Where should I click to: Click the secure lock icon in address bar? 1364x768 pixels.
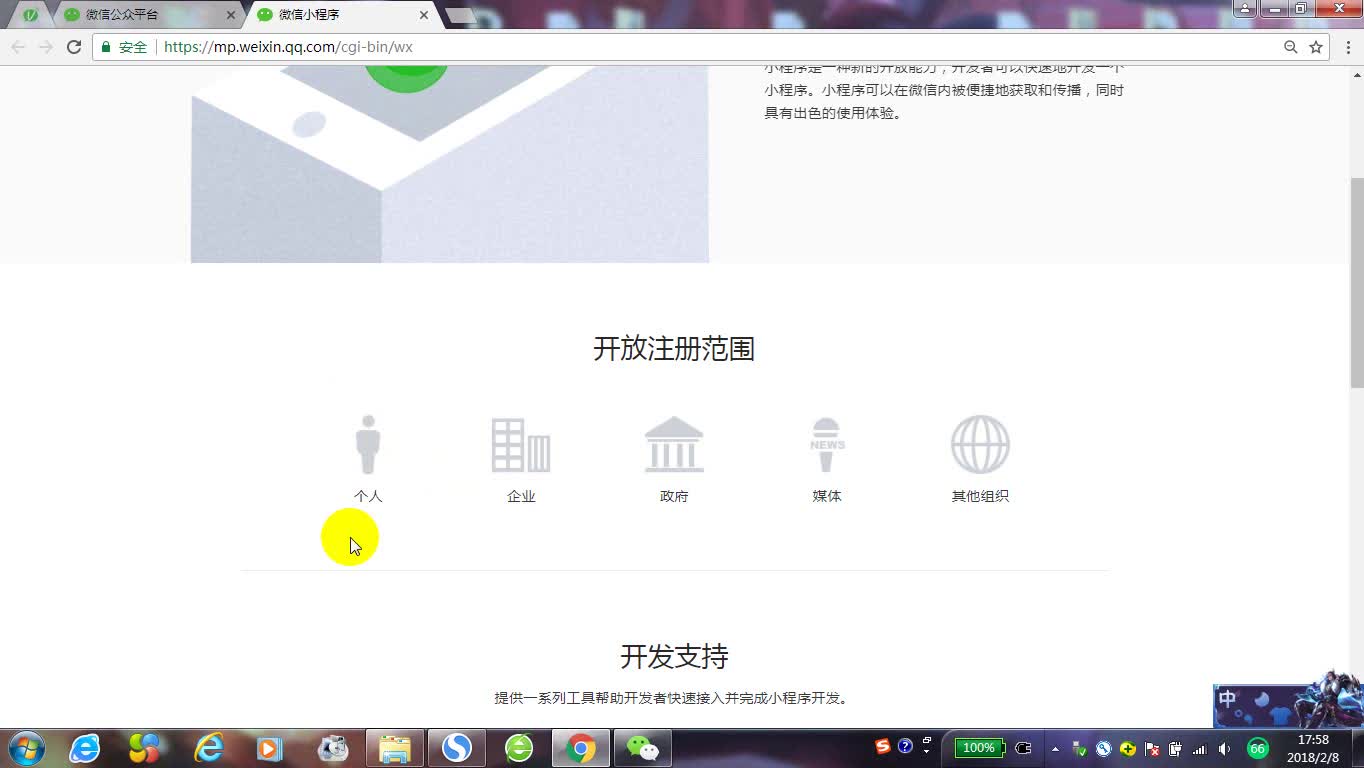click(x=106, y=46)
